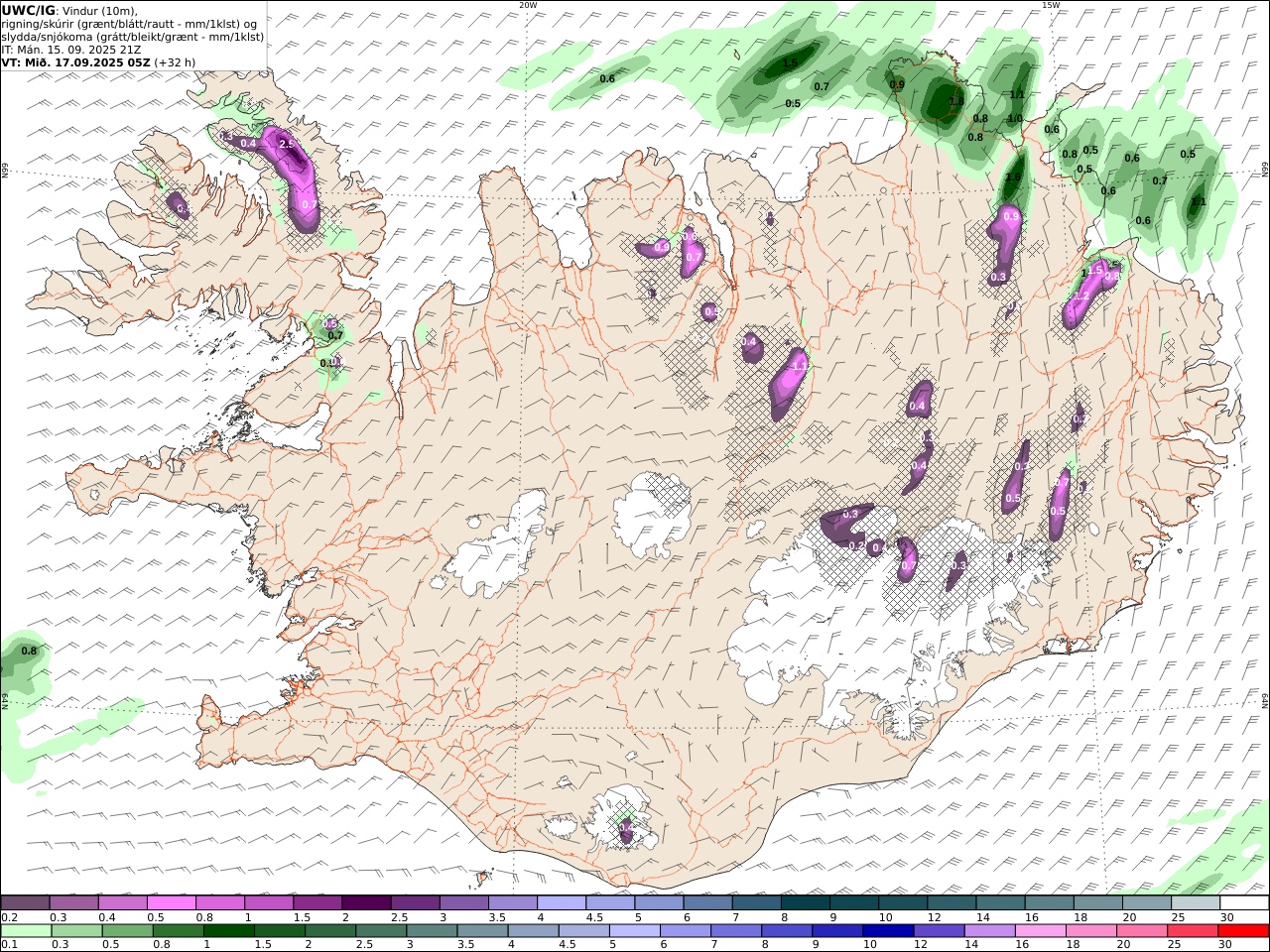This screenshot has height=952, width=1270.
Task: Click the steel blue 7 swatch in upper legend
Action: (x=757, y=903)
